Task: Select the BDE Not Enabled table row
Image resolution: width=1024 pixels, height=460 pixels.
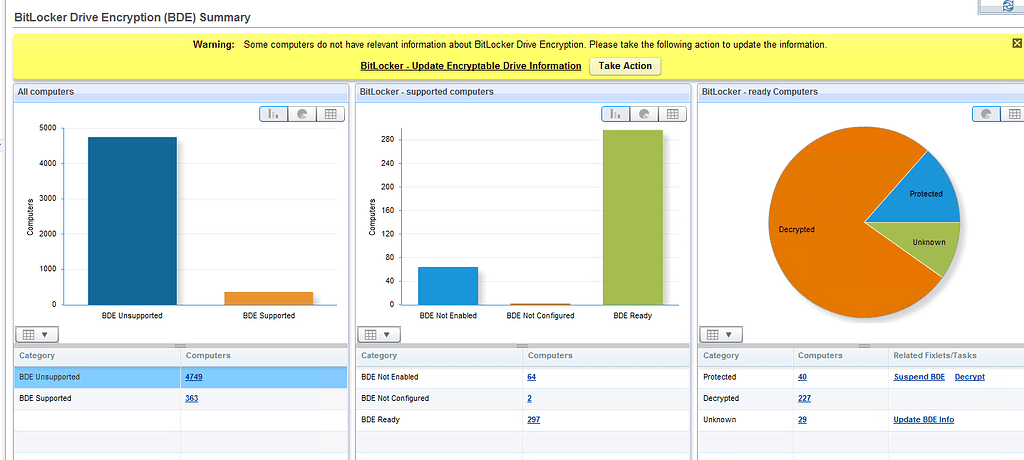Action: (x=523, y=377)
